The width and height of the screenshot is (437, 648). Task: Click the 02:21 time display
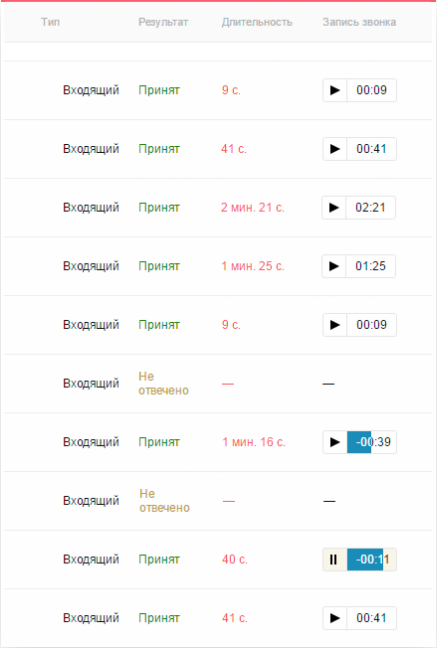pos(370,207)
